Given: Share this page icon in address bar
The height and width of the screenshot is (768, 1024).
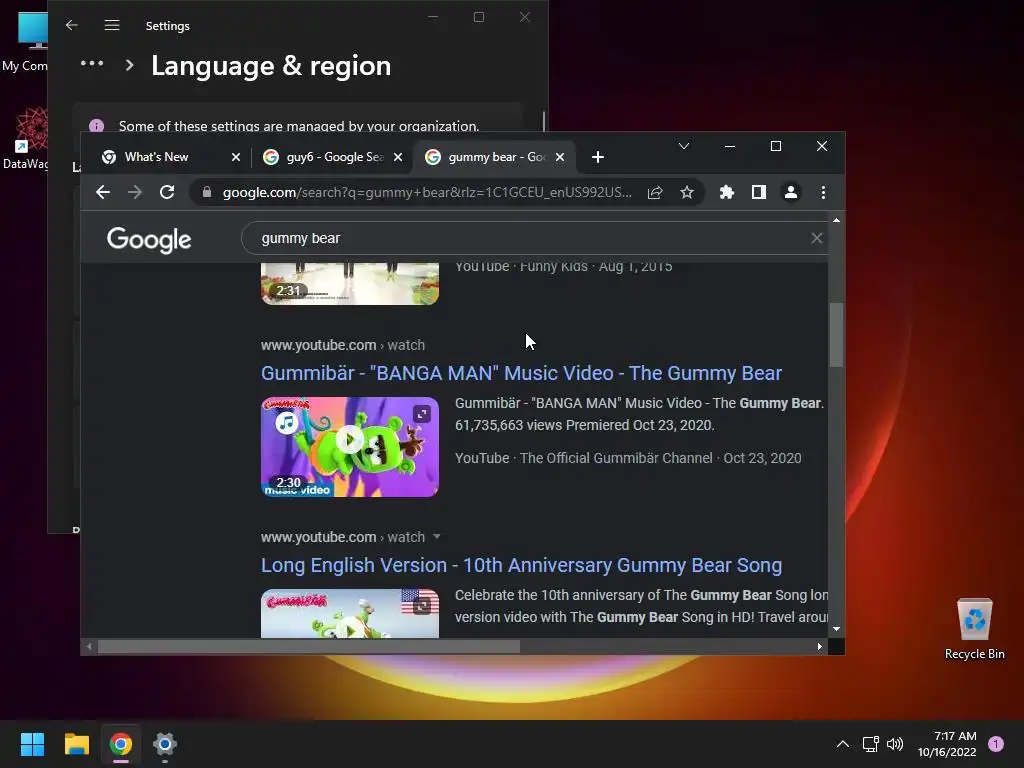Looking at the screenshot, I should click(655, 192).
